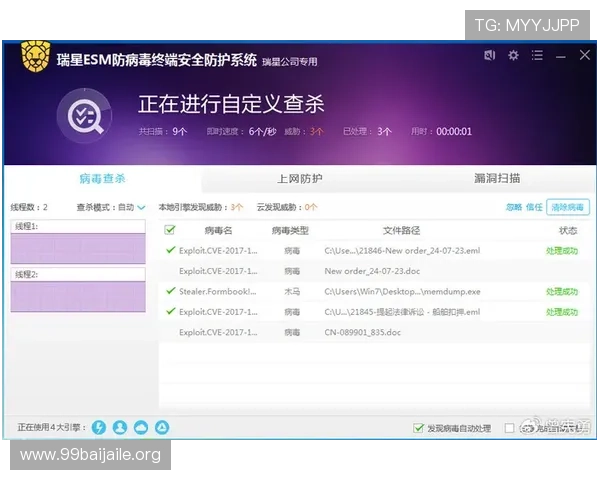
Task: Switch to 上网防护 tab
Action: [x=300, y=179]
